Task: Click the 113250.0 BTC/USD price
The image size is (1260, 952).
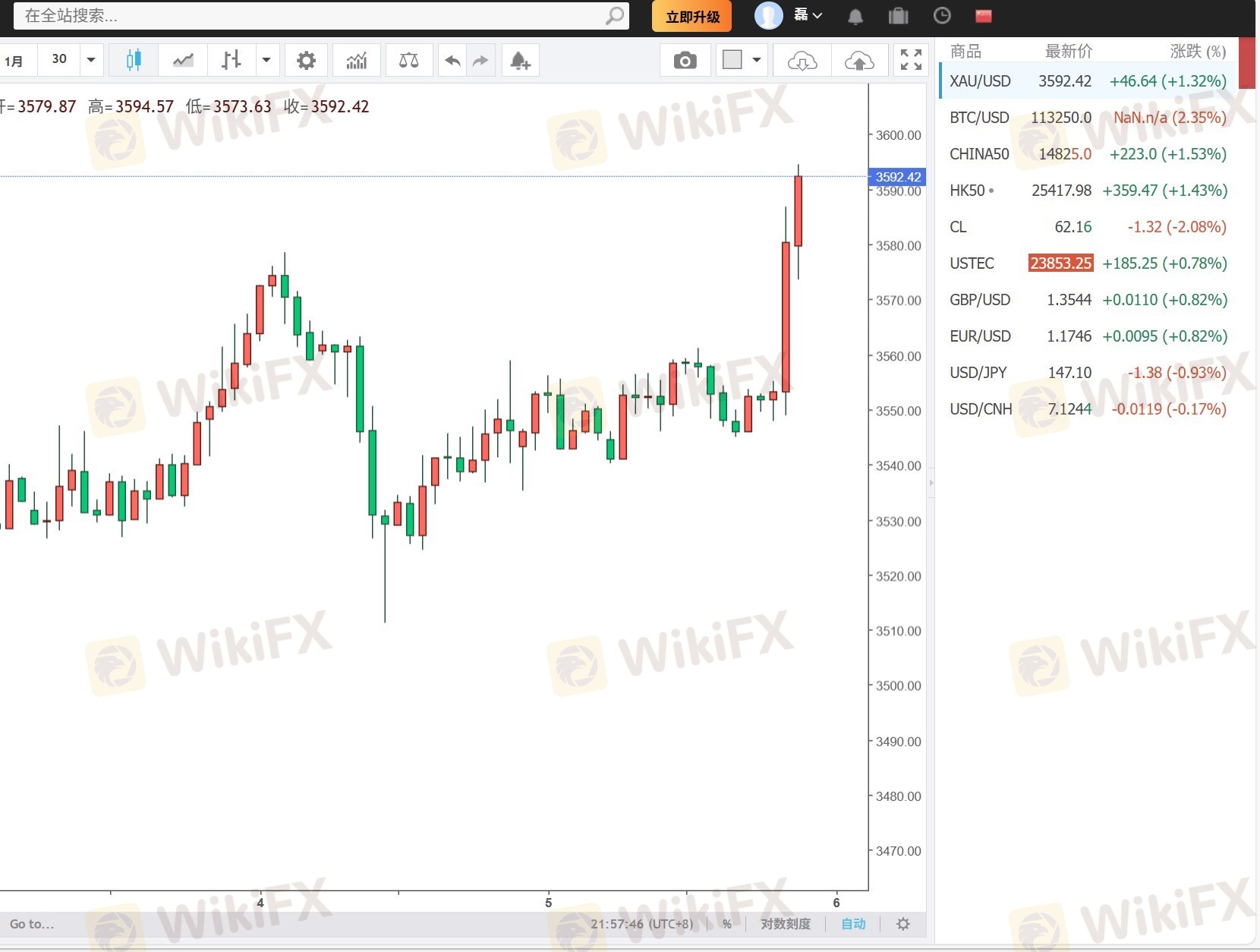Action: click(x=1061, y=118)
